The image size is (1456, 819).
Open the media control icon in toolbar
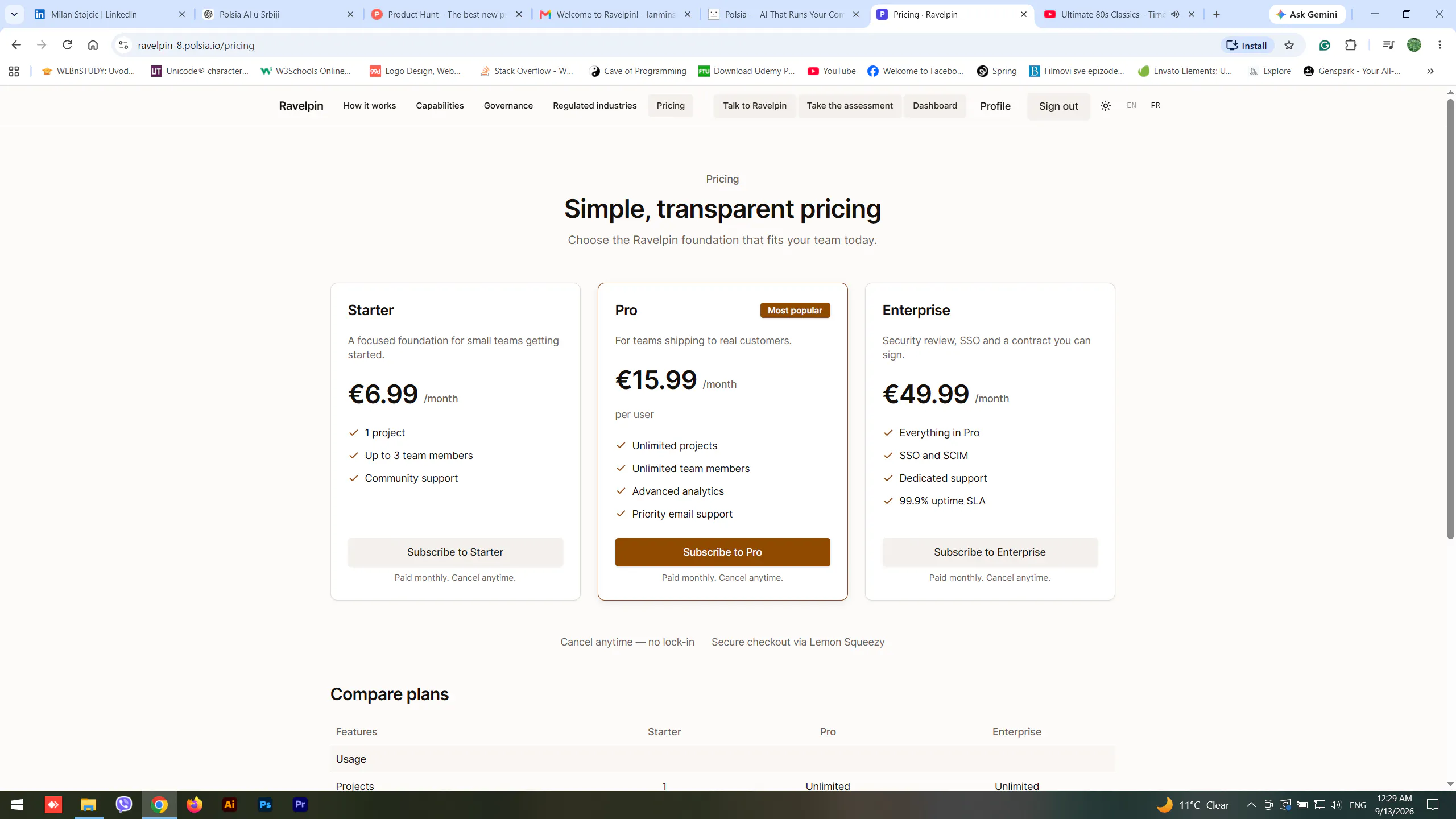click(1388, 45)
